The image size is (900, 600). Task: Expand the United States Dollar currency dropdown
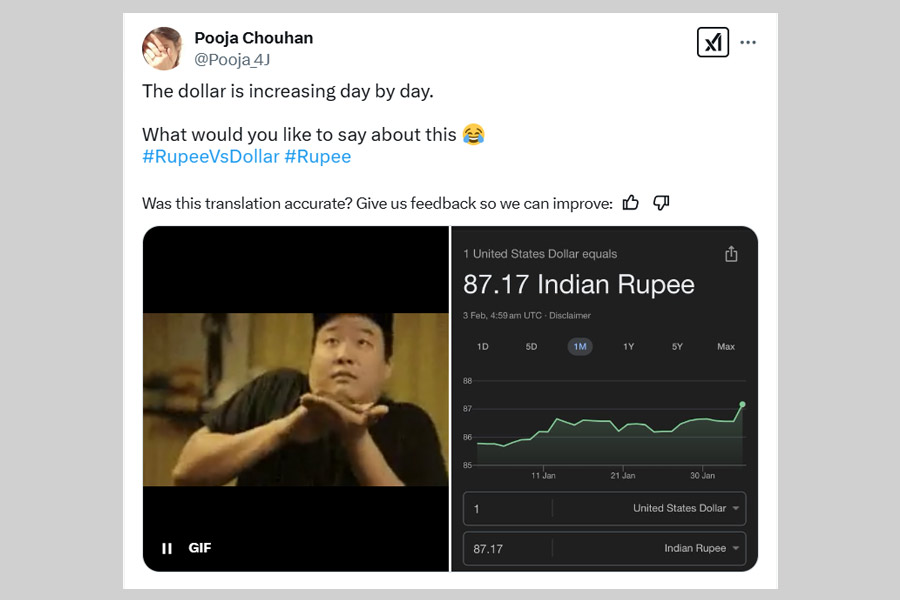(685, 508)
